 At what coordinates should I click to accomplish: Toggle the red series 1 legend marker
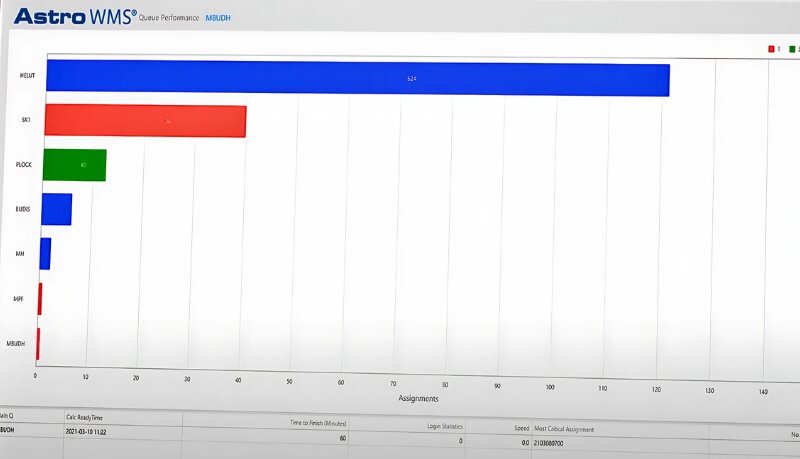pyautogui.click(x=771, y=48)
